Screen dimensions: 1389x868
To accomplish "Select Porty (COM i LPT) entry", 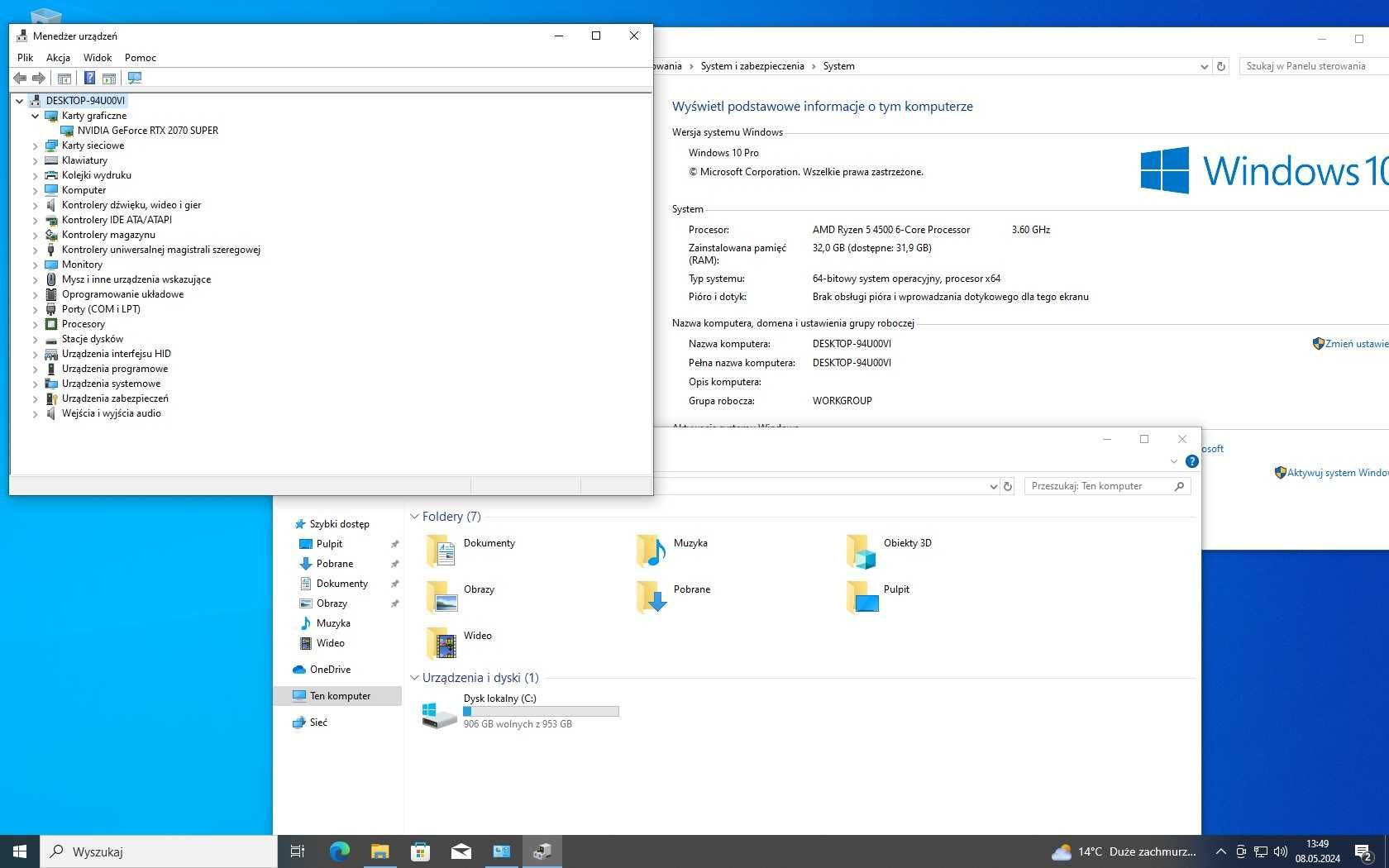I will pyautogui.click(x=101, y=309).
